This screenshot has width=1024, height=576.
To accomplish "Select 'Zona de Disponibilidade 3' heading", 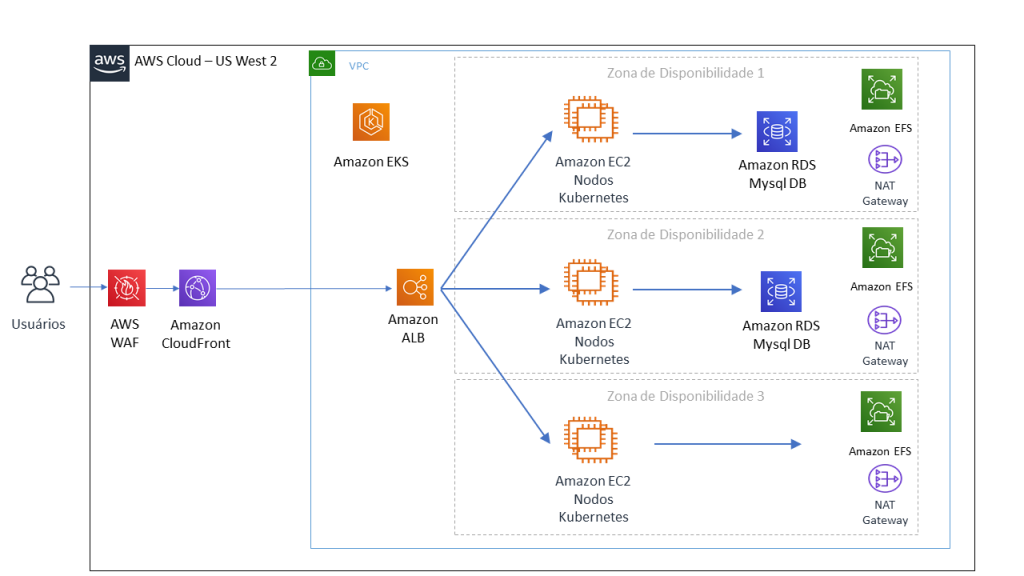I will [x=685, y=396].
